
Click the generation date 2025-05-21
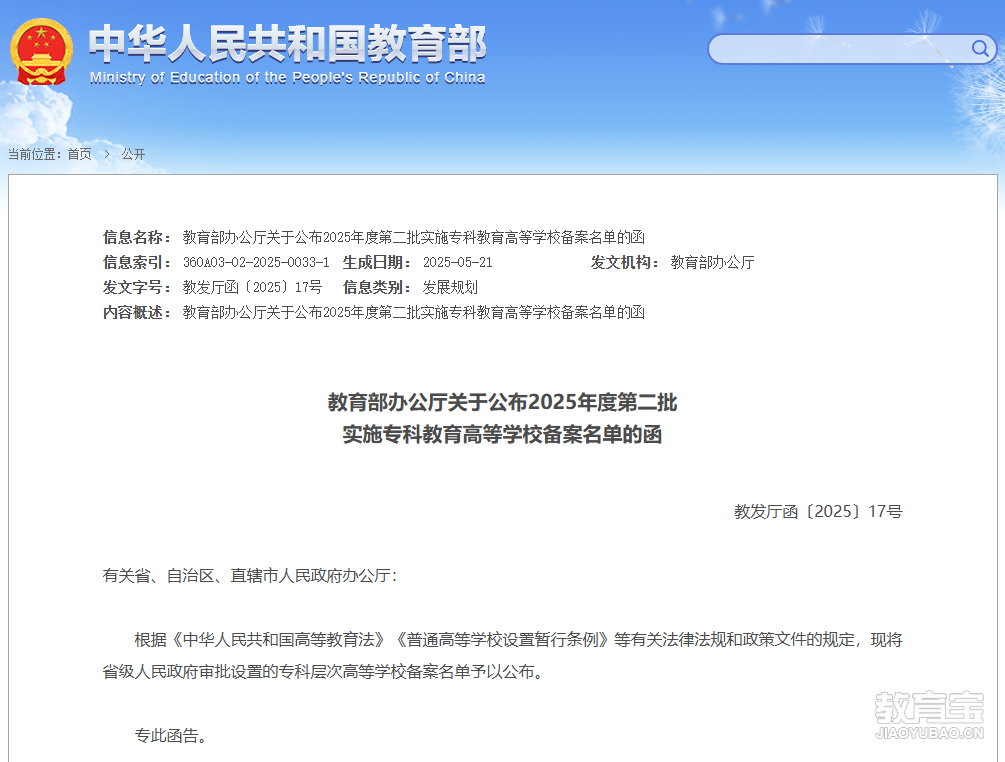[x=458, y=263]
